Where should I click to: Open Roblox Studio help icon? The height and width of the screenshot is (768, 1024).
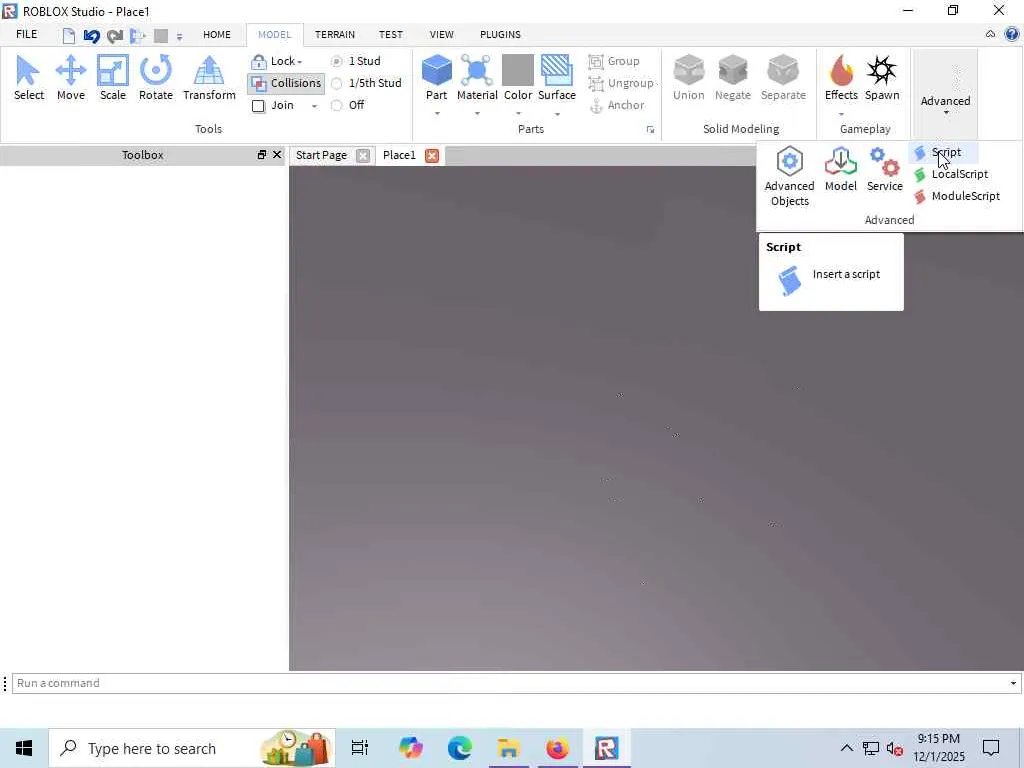click(1012, 35)
